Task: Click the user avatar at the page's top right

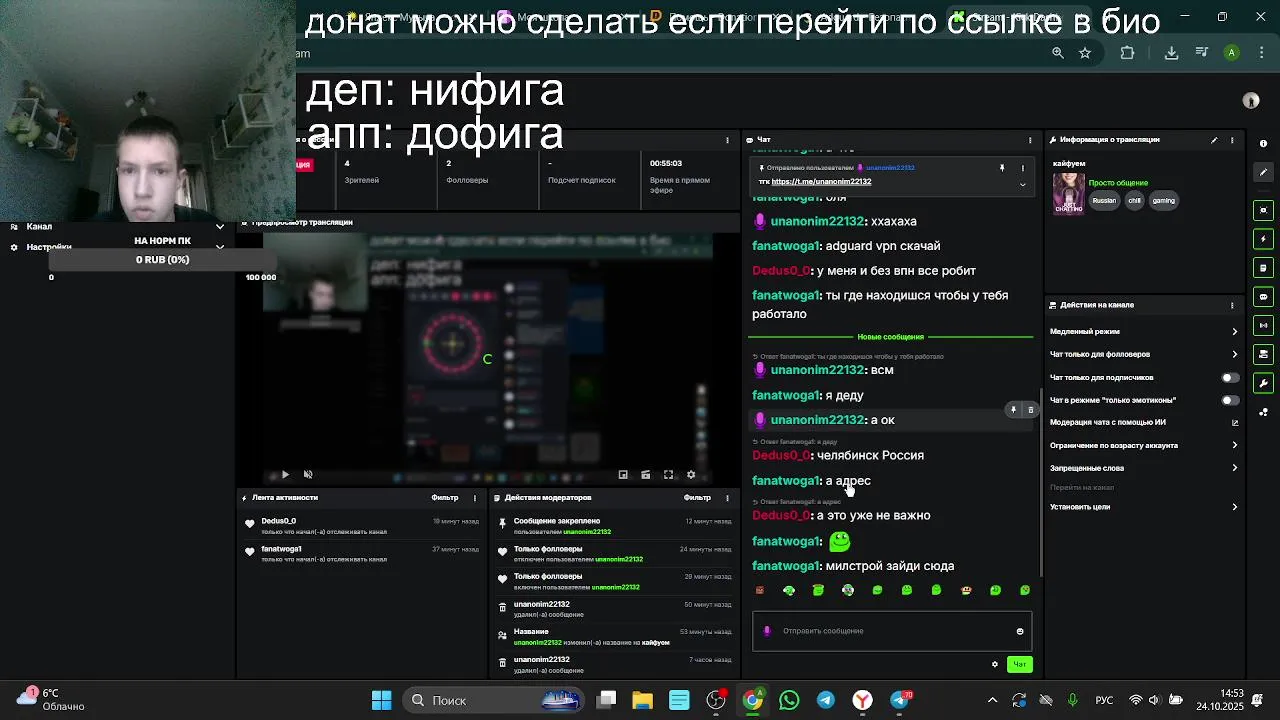Action: click(x=1250, y=100)
